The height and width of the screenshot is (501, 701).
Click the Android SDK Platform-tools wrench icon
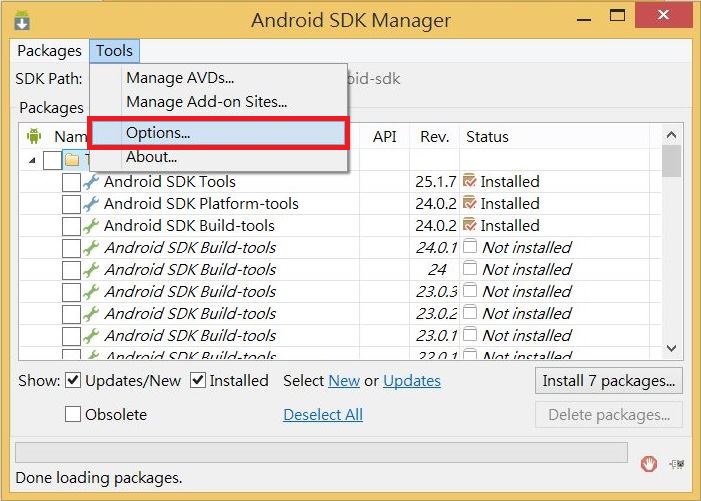coord(92,204)
